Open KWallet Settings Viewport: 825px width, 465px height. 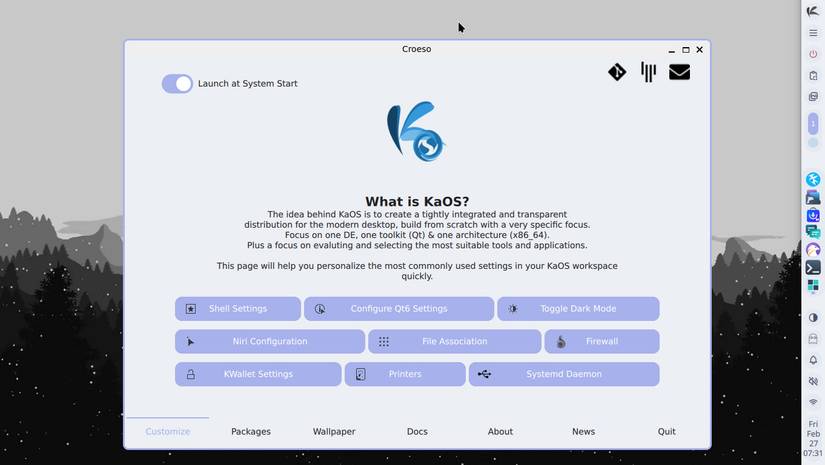point(258,374)
